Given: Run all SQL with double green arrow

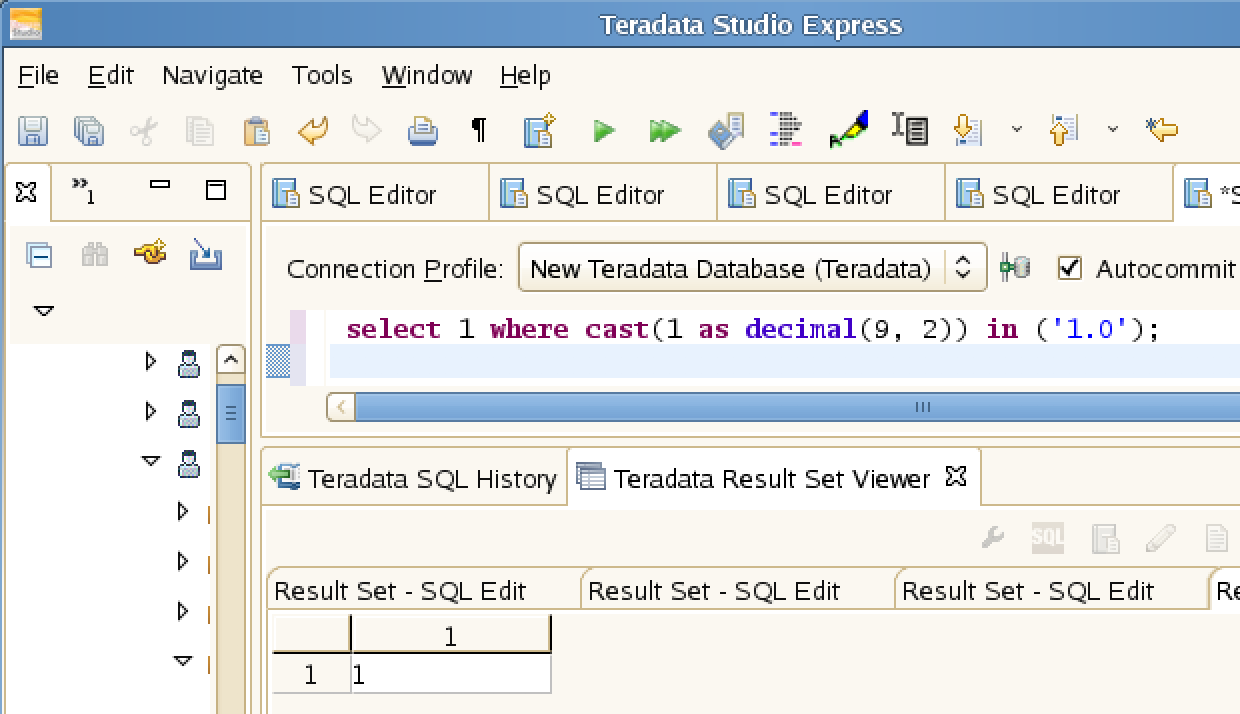Looking at the screenshot, I should click(664, 130).
